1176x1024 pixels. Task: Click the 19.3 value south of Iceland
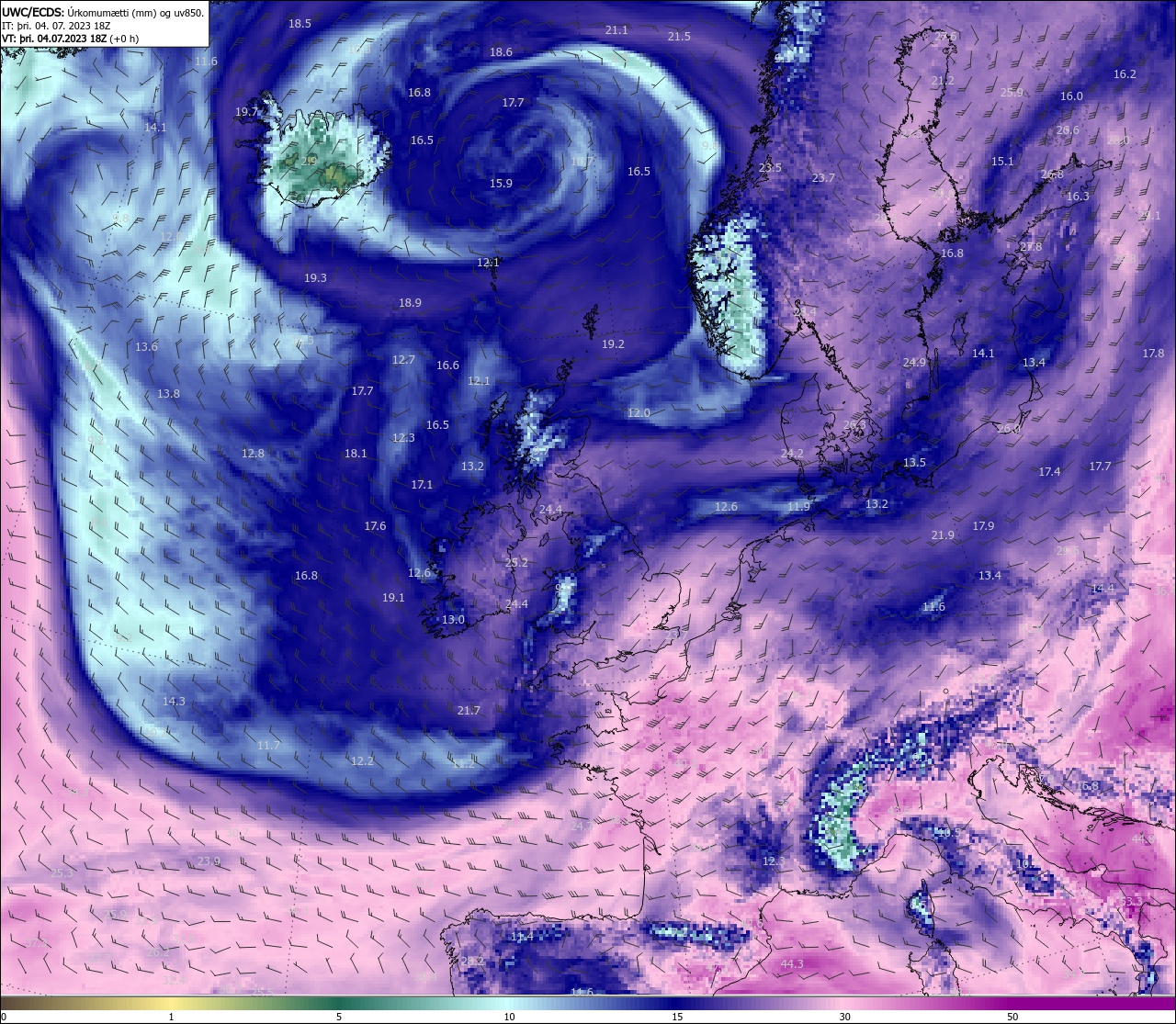coord(315,278)
